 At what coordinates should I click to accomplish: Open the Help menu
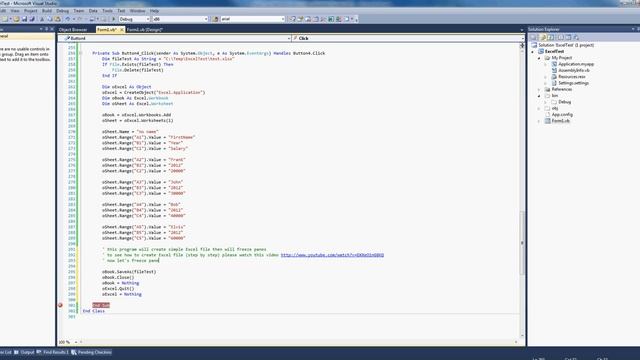coord(154,11)
